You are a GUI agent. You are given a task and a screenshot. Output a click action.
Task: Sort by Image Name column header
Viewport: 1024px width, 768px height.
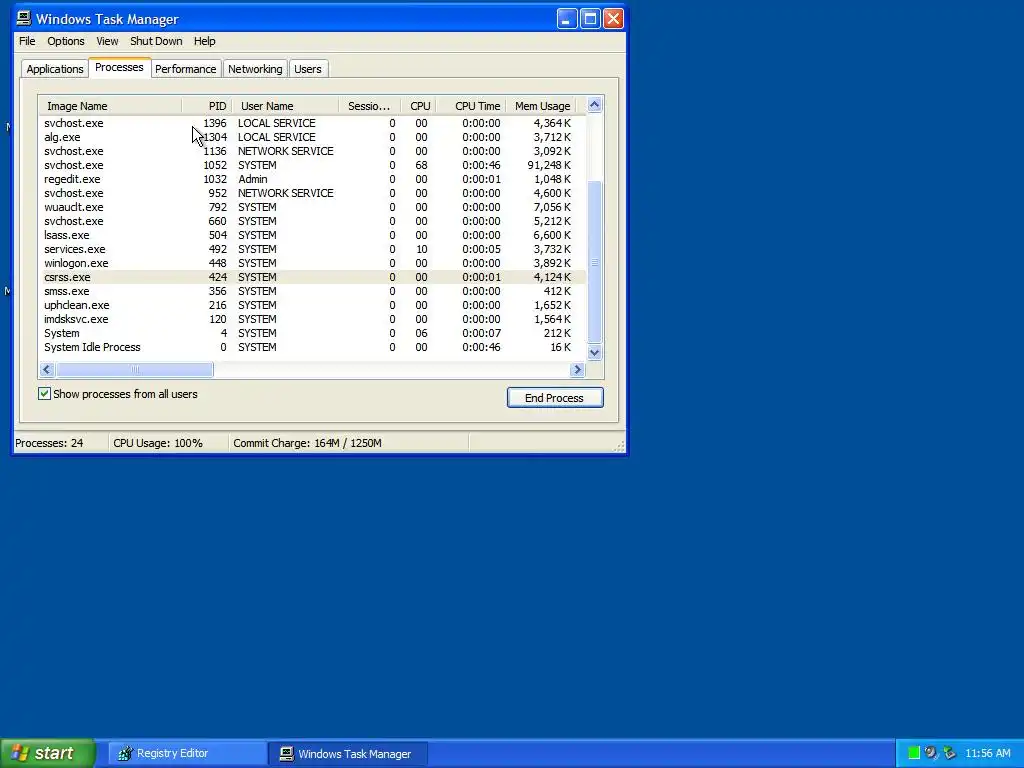tap(110, 106)
